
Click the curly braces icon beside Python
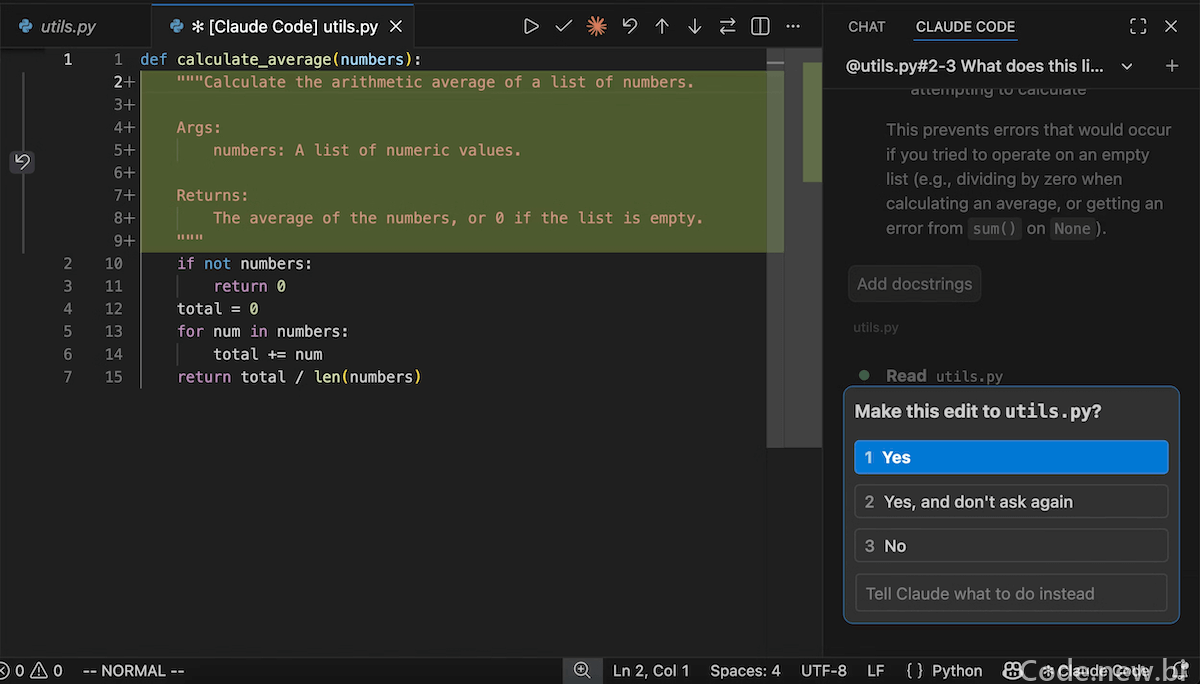914,671
